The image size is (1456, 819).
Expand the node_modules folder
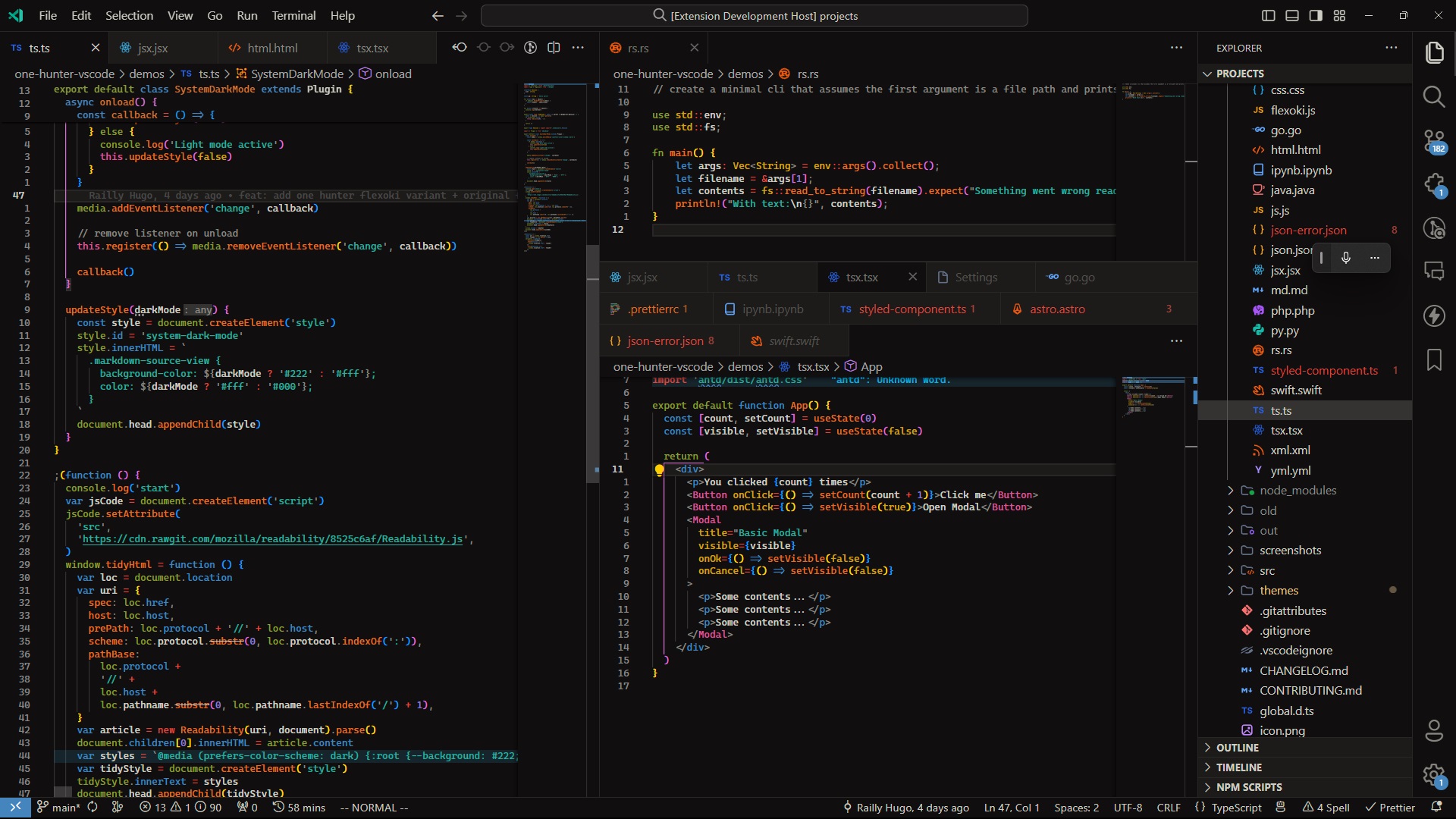click(x=1298, y=491)
